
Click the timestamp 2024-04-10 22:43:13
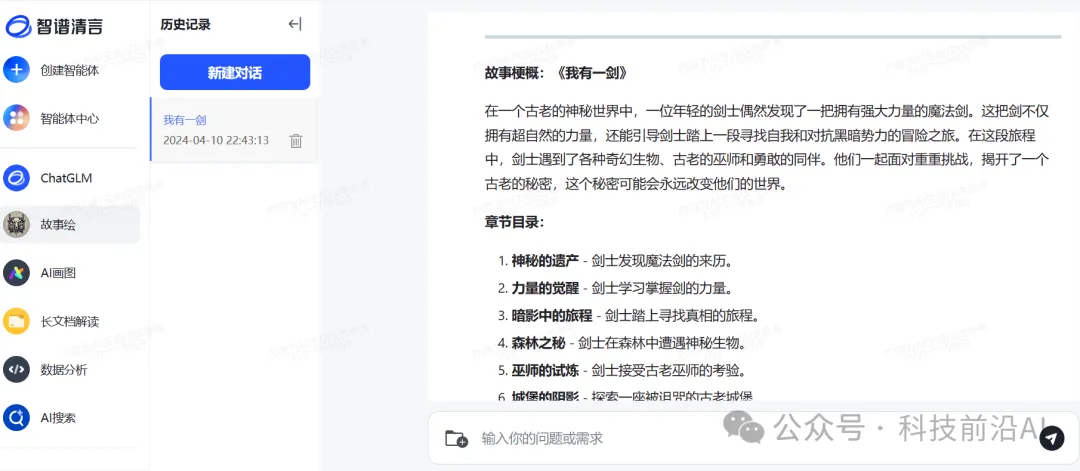pyautogui.click(x=216, y=140)
